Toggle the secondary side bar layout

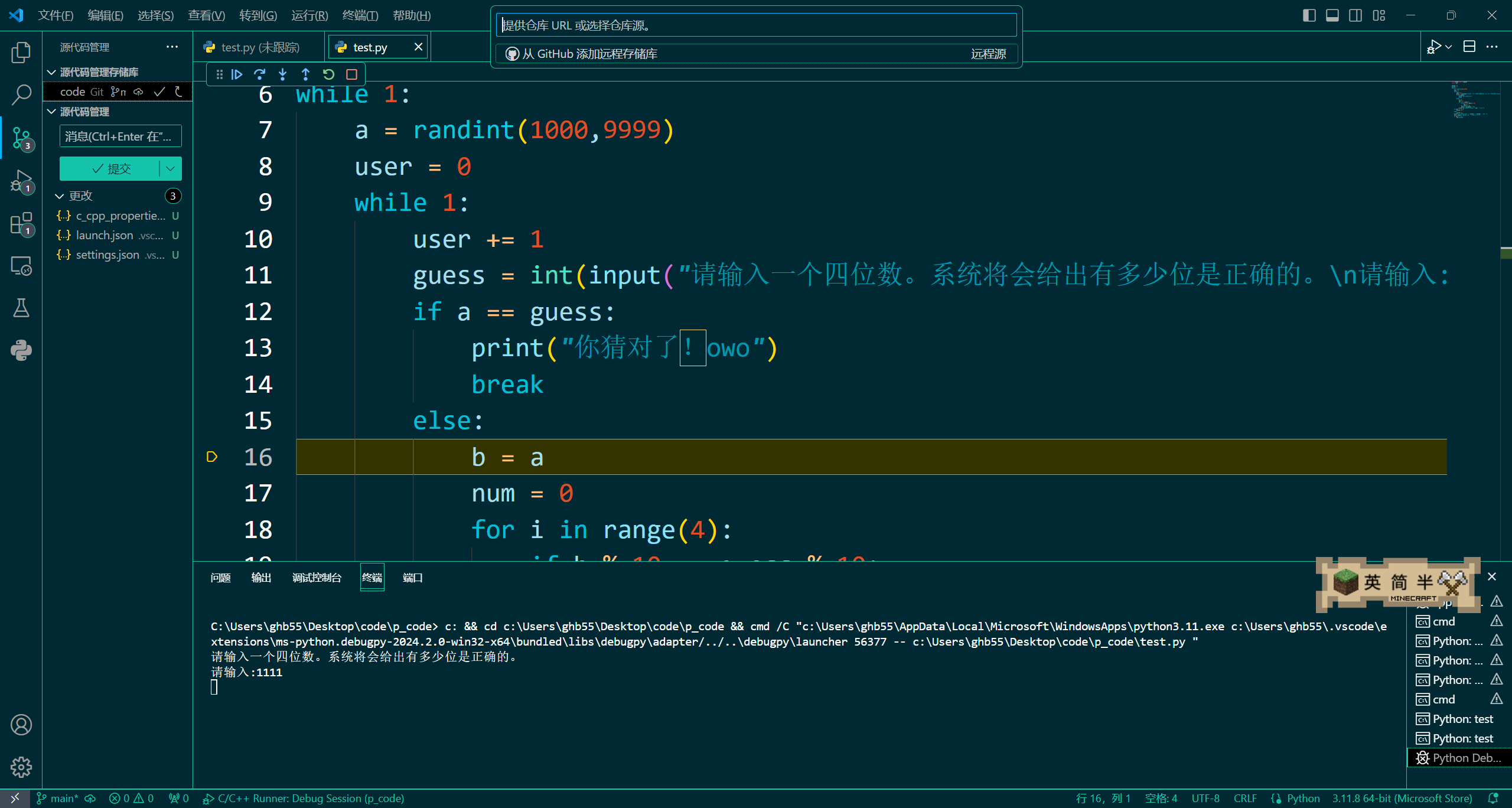tap(1355, 15)
